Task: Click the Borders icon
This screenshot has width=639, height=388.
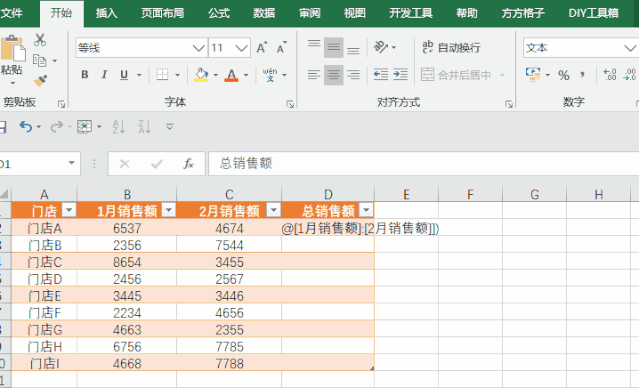Action: point(162,75)
